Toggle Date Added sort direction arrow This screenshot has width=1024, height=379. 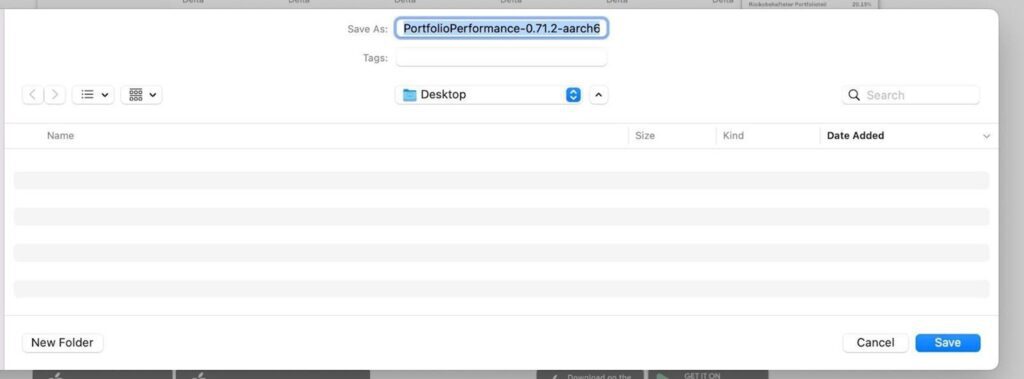(x=986, y=136)
